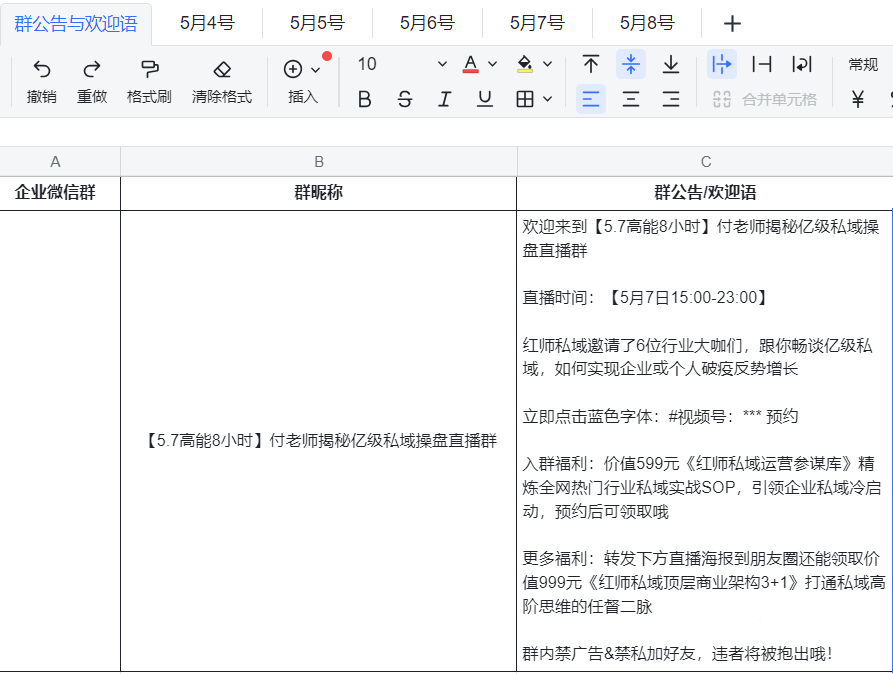Open the 5月4号 sheet tab
893x674 pixels.
click(x=207, y=23)
